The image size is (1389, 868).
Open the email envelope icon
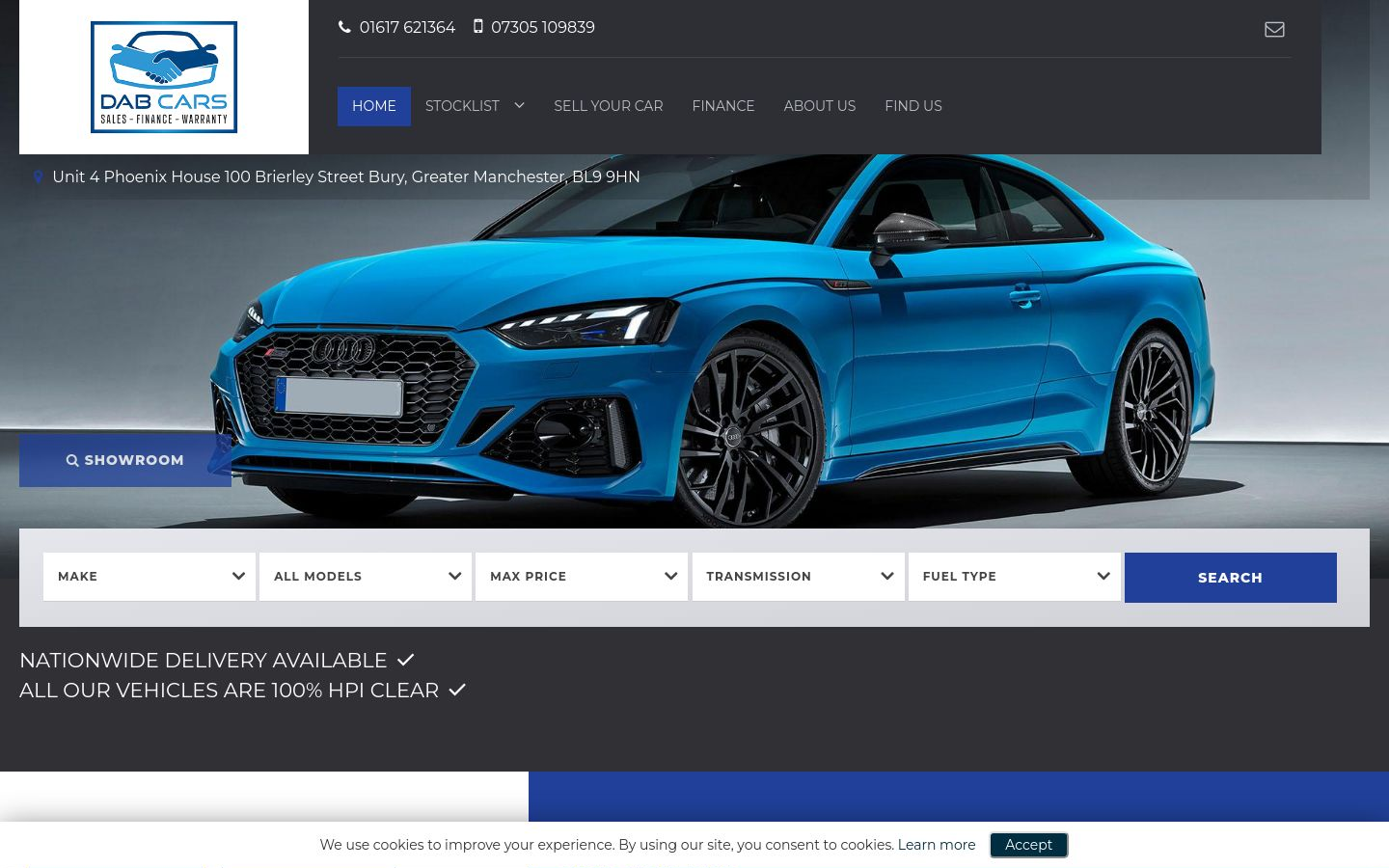click(x=1274, y=29)
